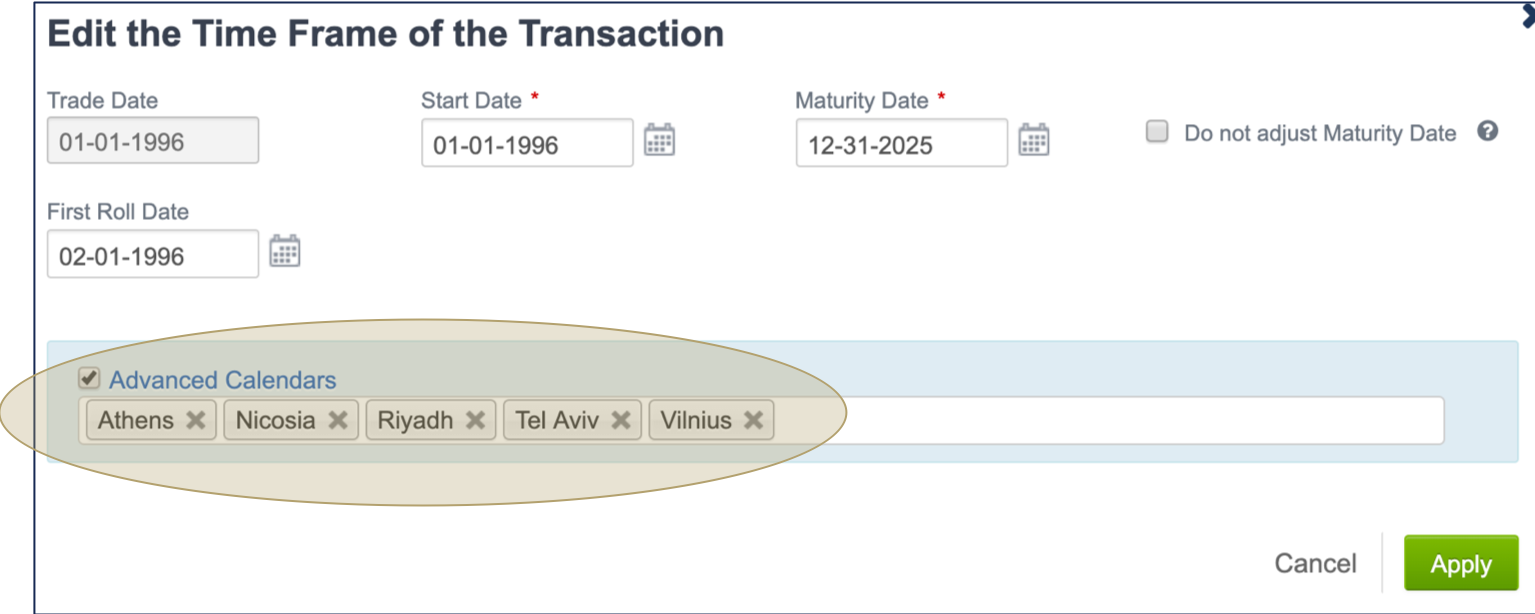This screenshot has height=614, width=1535.
Task: Remove the Athens calendar tag
Action: pos(197,420)
